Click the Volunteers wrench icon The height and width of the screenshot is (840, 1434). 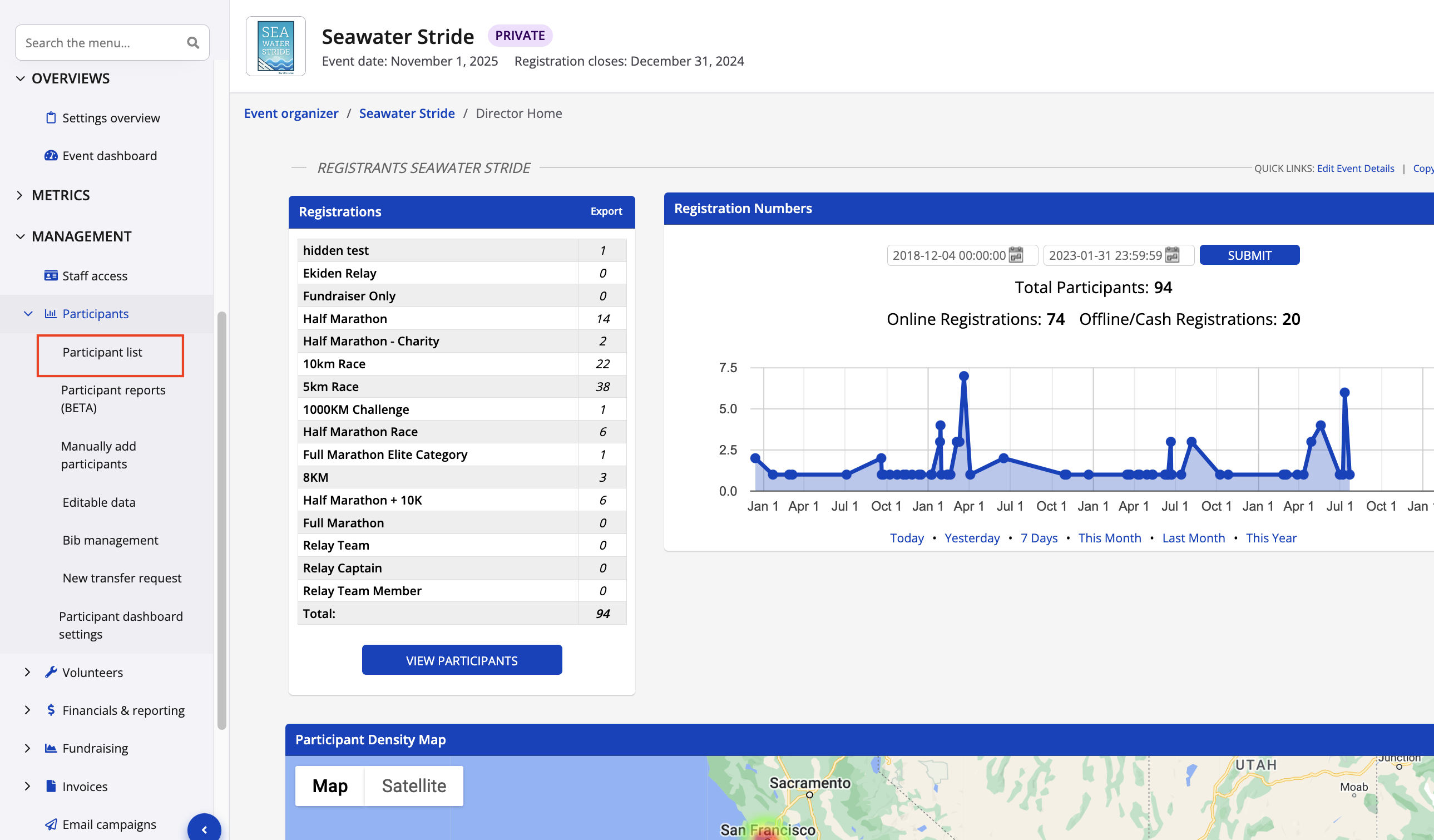(x=51, y=672)
